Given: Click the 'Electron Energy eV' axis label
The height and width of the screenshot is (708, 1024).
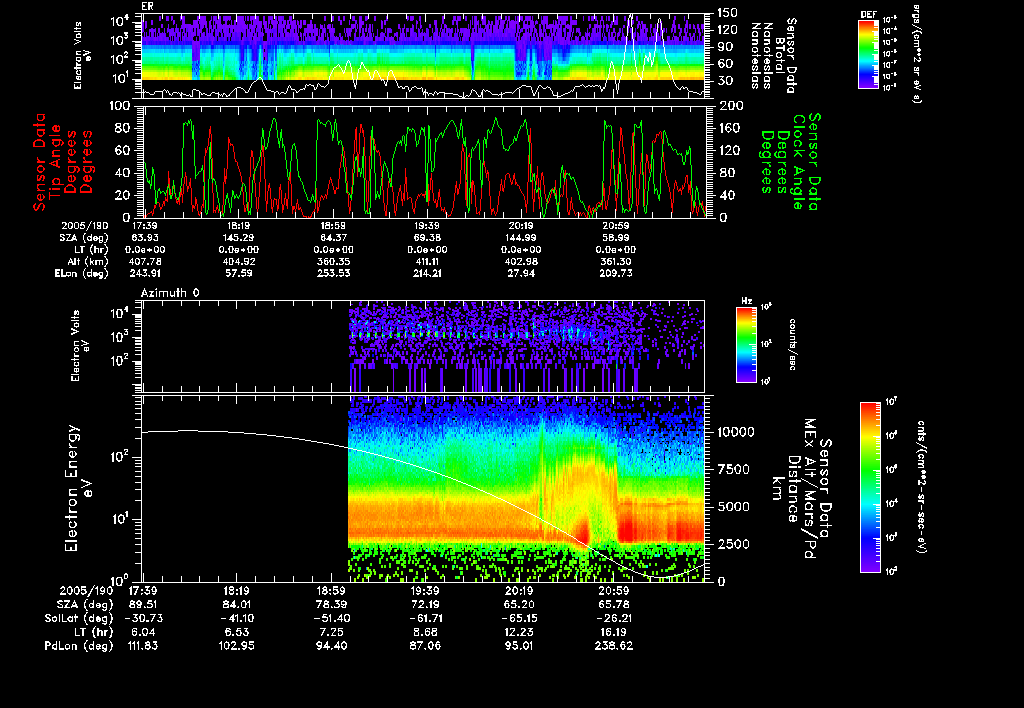Looking at the screenshot, I should (x=79, y=488).
